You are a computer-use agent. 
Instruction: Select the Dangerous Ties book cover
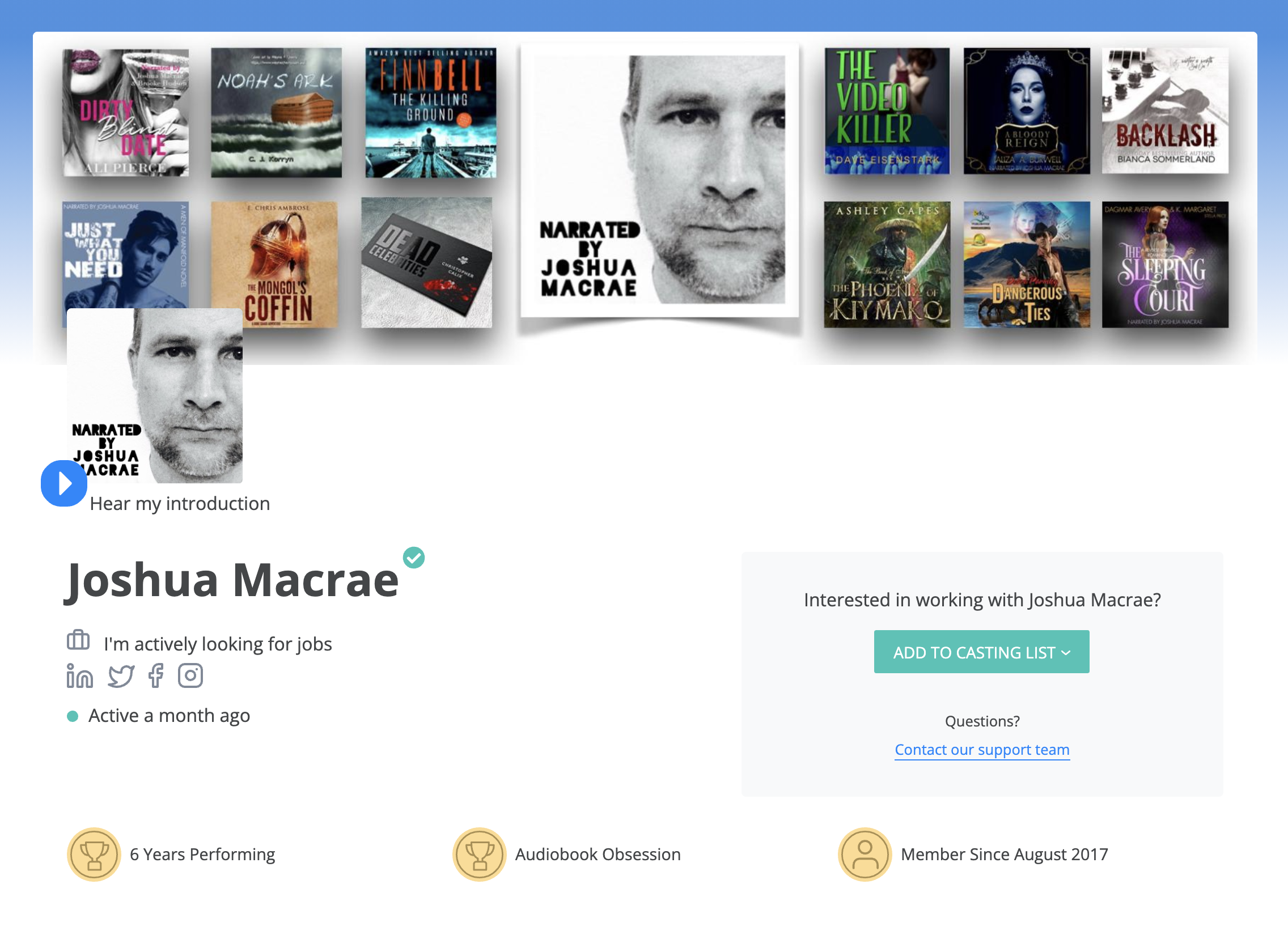pyautogui.click(x=1027, y=265)
